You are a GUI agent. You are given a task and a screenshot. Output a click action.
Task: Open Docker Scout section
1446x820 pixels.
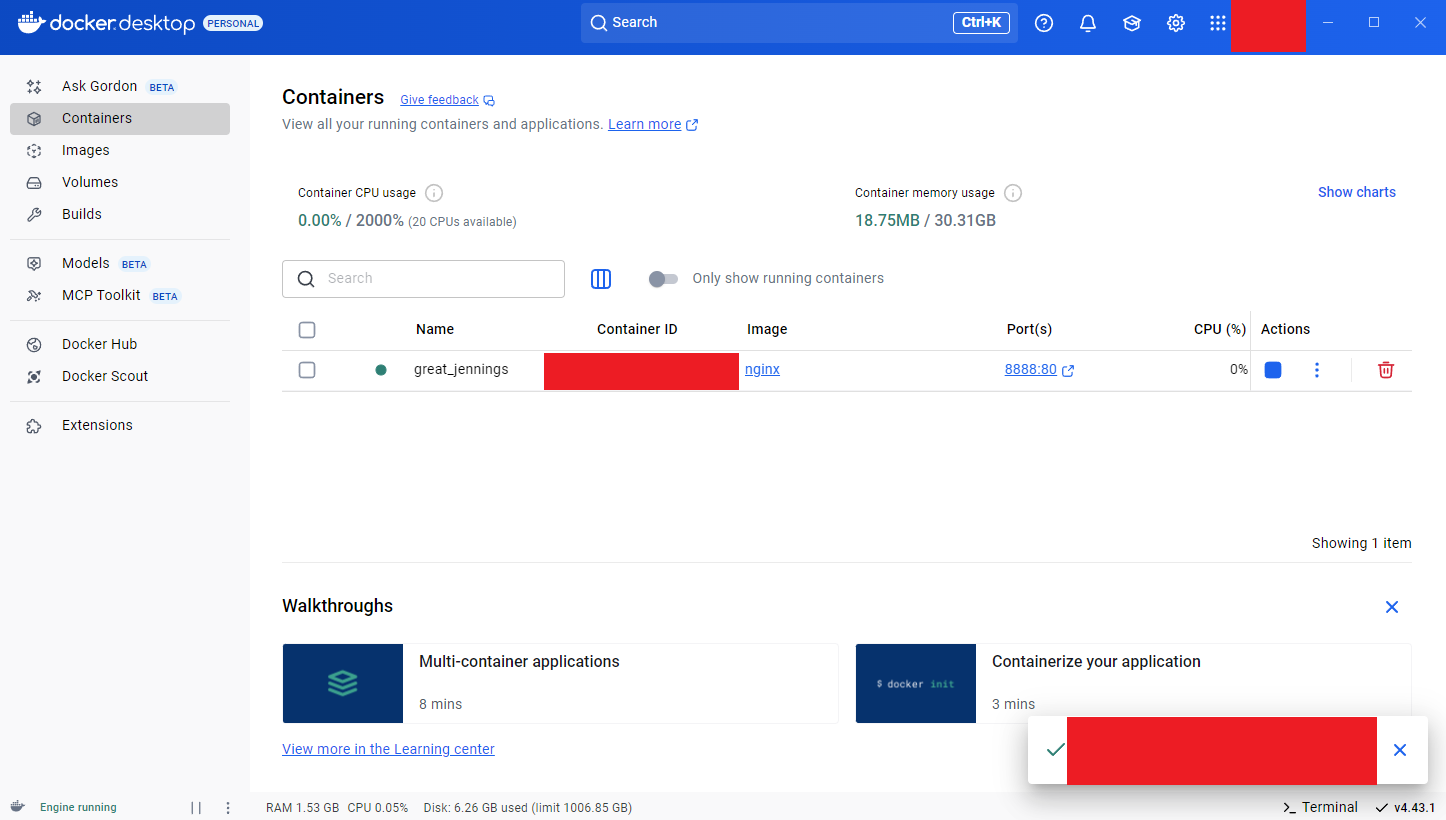coord(120,376)
